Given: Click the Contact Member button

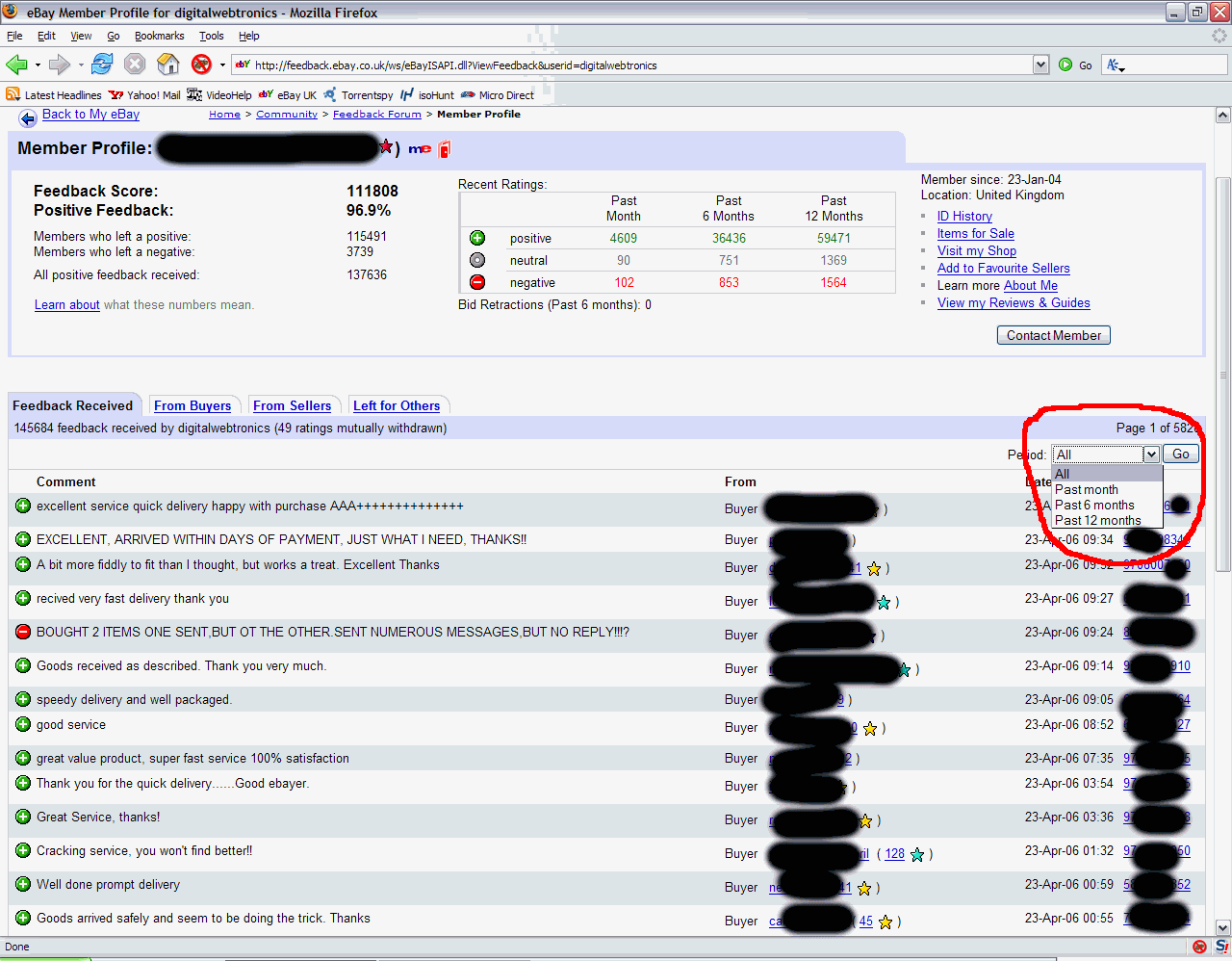Looking at the screenshot, I should click(x=1054, y=335).
